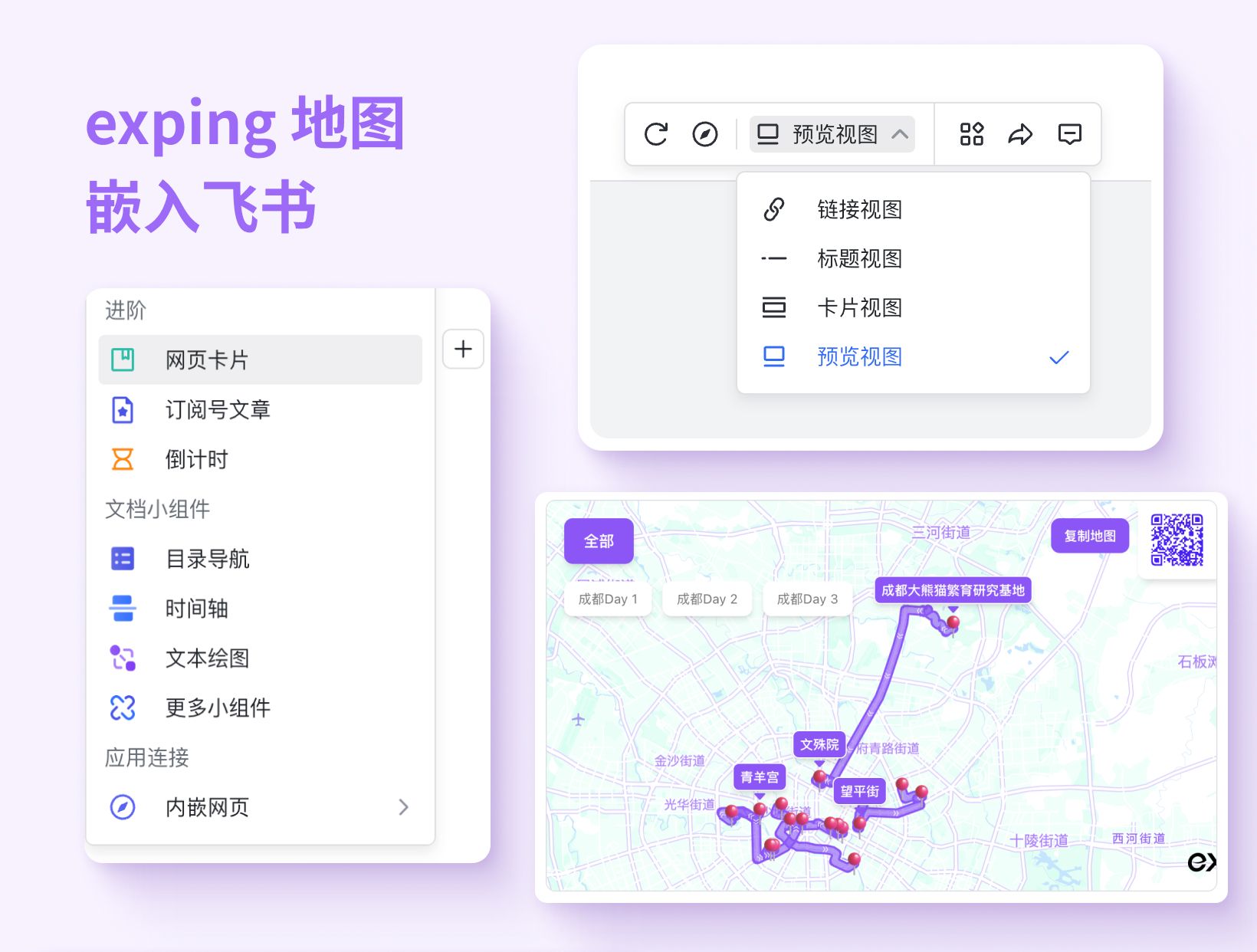This screenshot has width=1257, height=952.
Task: Click the 全部 filter button on map
Action: coord(599,541)
